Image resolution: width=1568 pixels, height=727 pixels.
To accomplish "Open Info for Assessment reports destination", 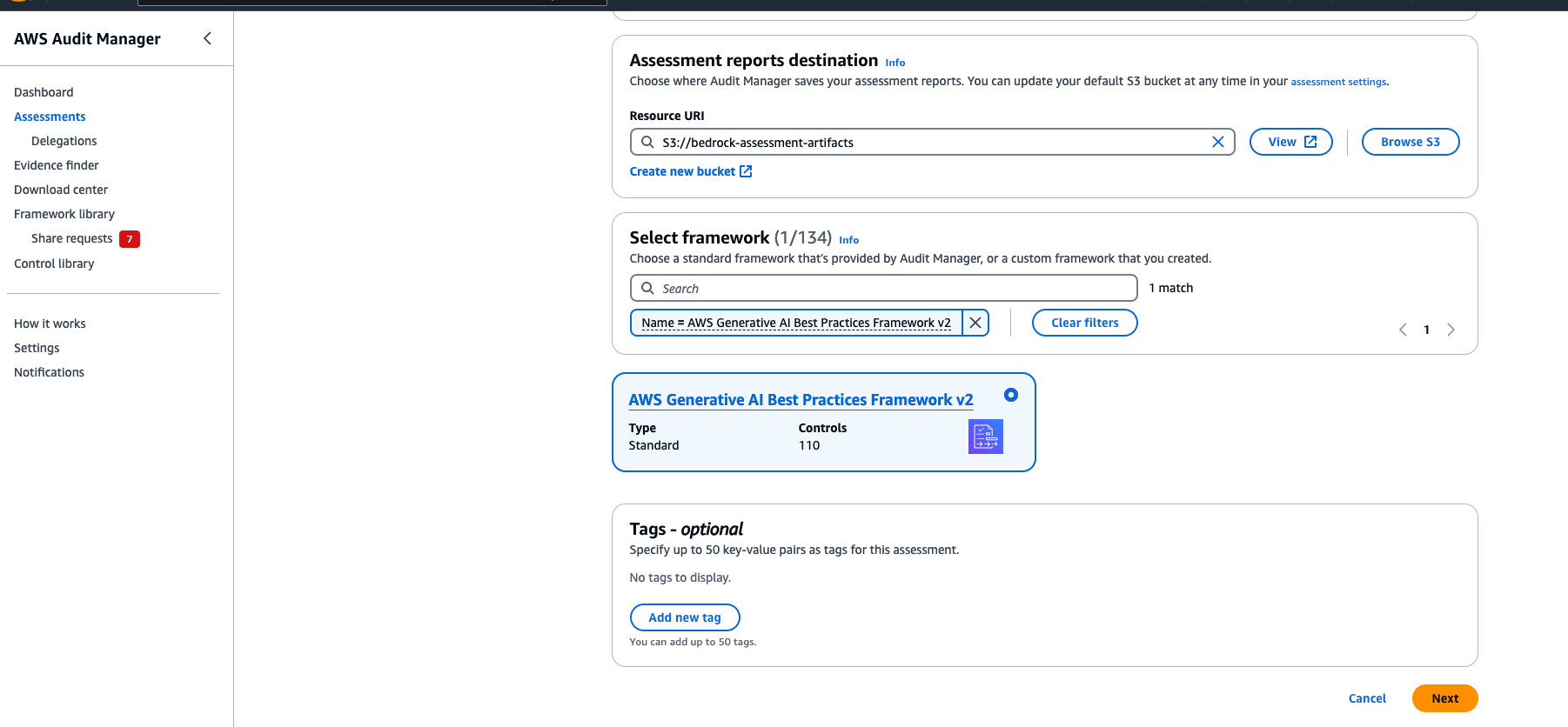I will click(895, 63).
